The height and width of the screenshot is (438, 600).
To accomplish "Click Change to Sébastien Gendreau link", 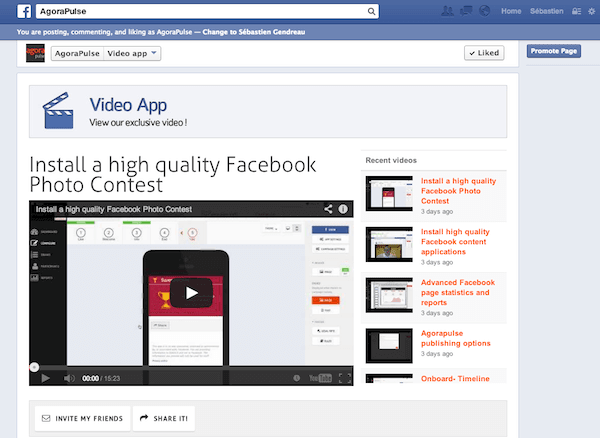I will 254,32.
